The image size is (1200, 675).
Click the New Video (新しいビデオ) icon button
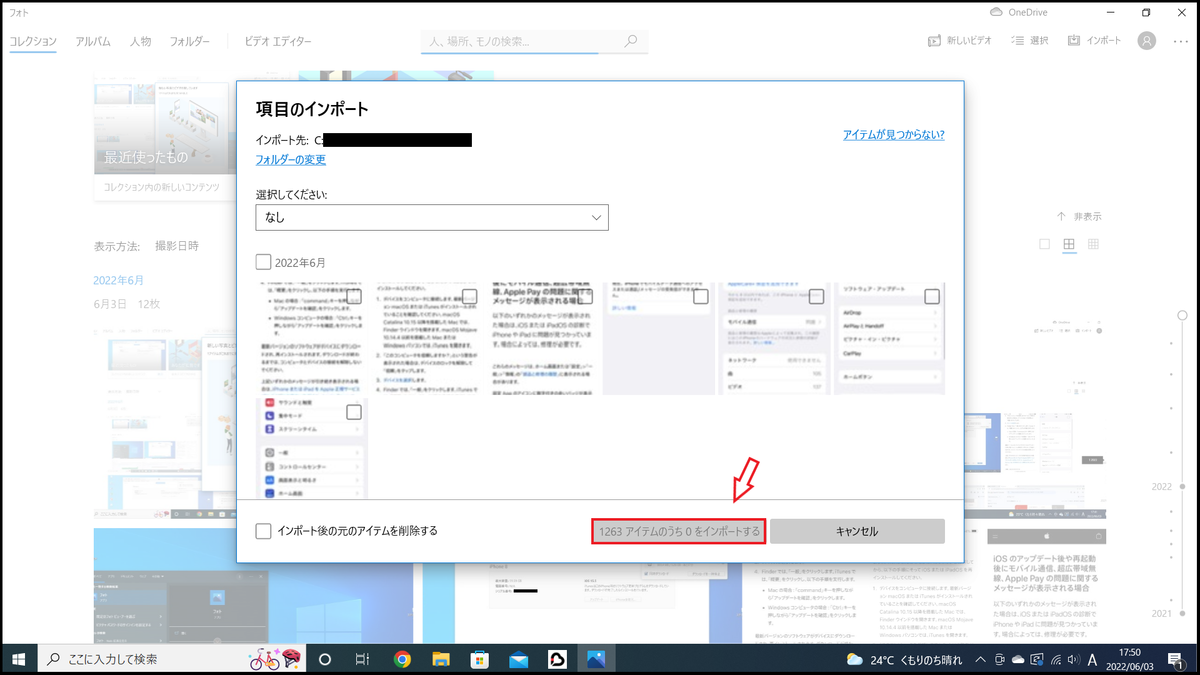tap(934, 41)
